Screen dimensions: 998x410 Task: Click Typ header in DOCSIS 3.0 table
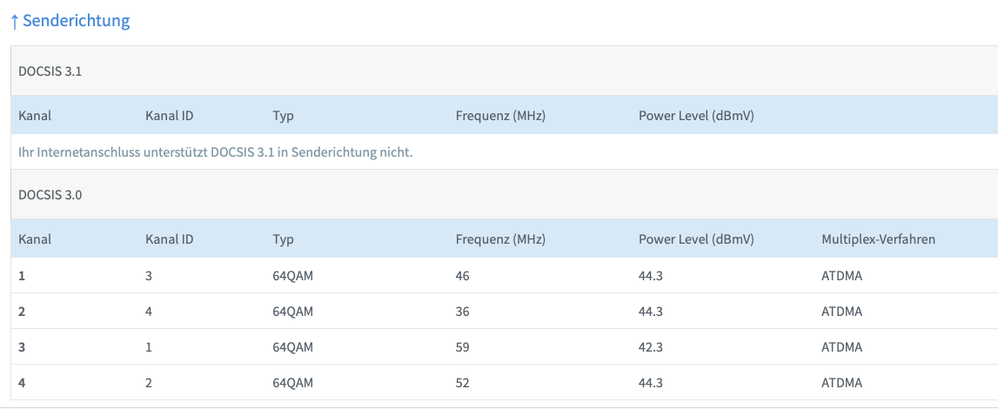coord(283,240)
